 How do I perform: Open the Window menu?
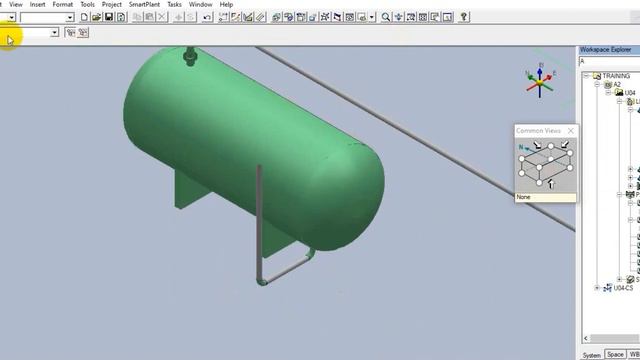coord(200,4)
